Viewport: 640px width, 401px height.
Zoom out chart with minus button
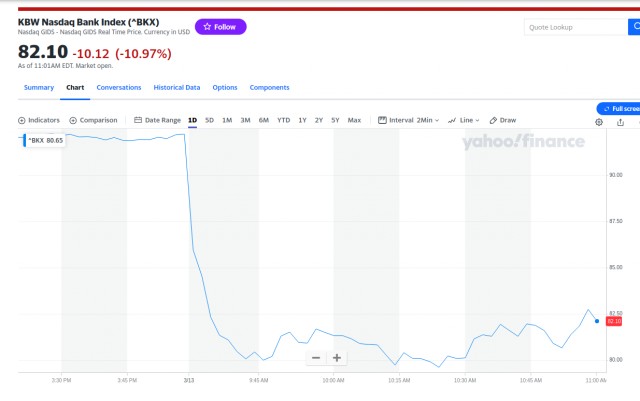pyautogui.click(x=316, y=358)
